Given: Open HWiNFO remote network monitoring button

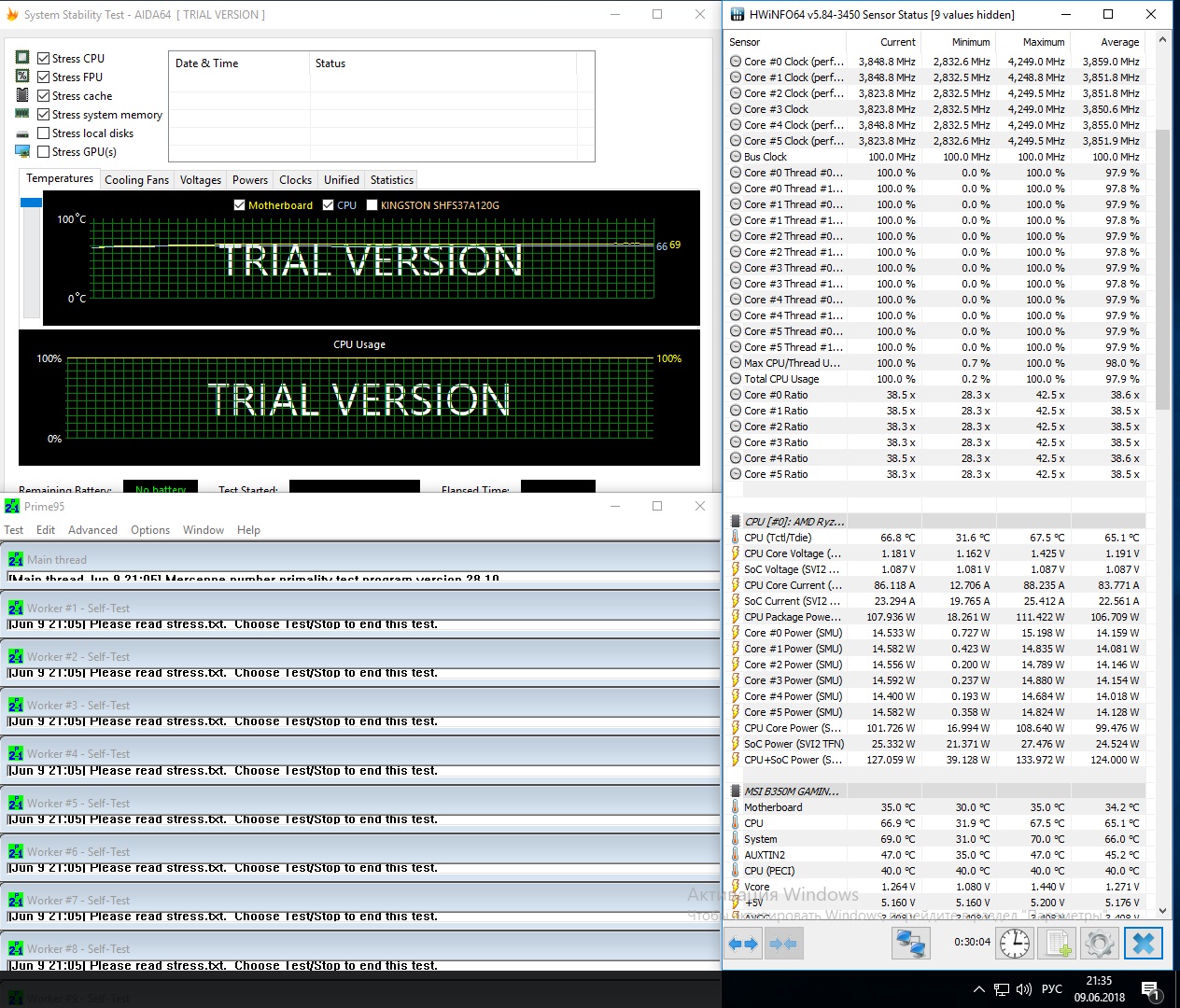Looking at the screenshot, I should 909,945.
